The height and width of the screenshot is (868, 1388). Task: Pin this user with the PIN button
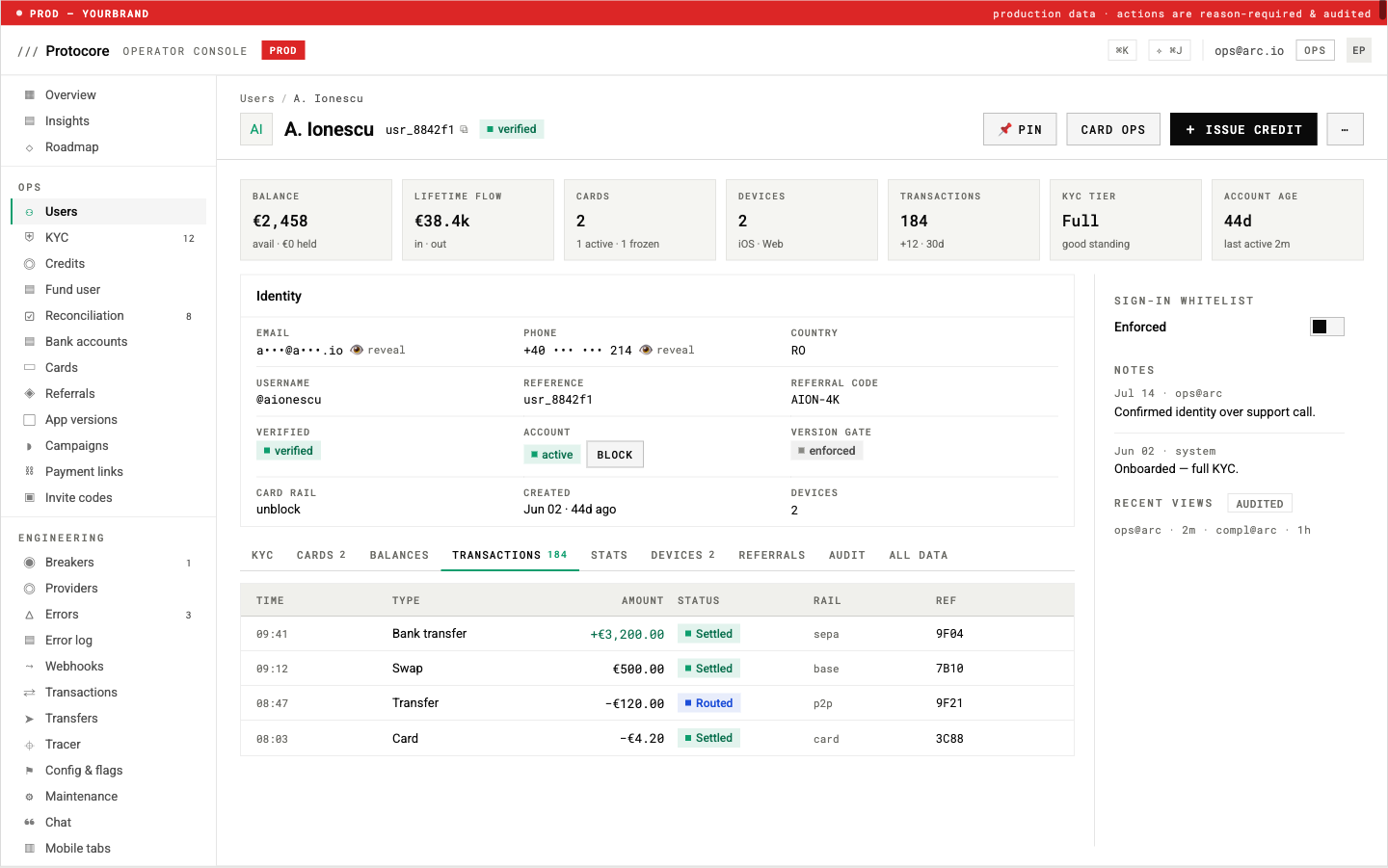(x=1020, y=129)
